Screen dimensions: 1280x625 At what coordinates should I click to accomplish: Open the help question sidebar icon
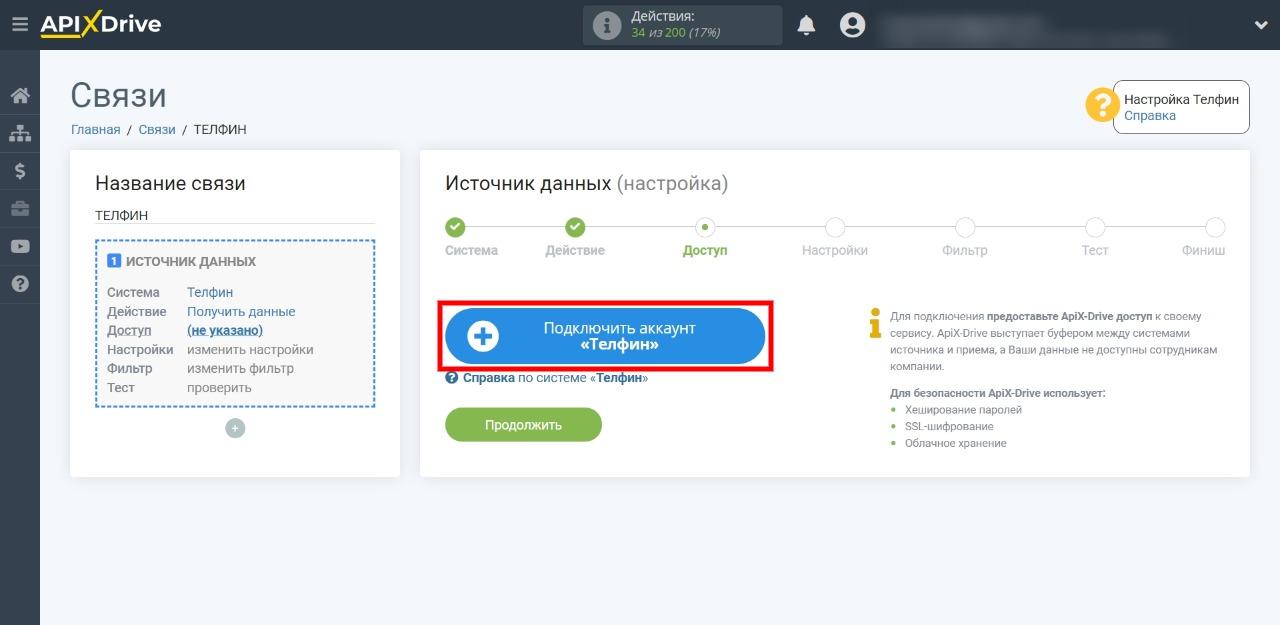[20, 284]
